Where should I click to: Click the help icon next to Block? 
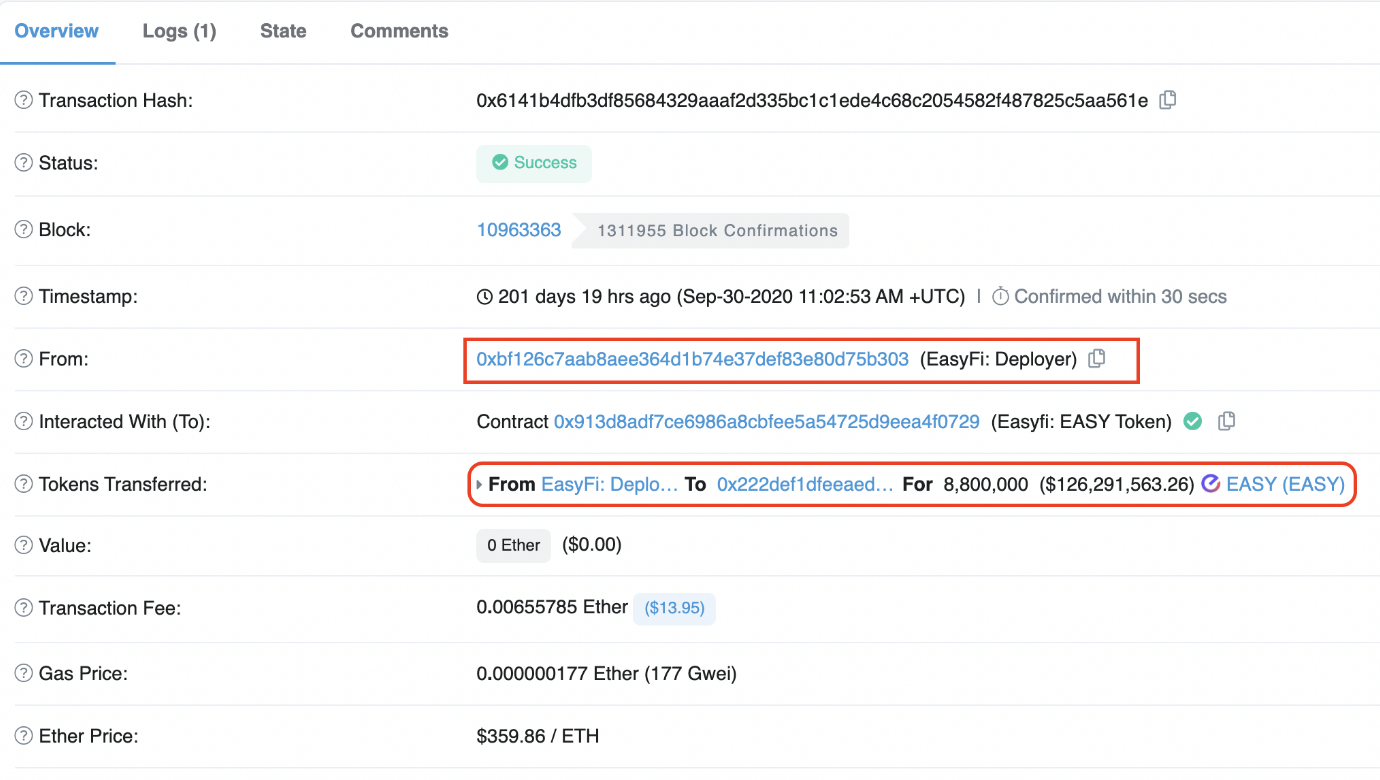[24, 230]
